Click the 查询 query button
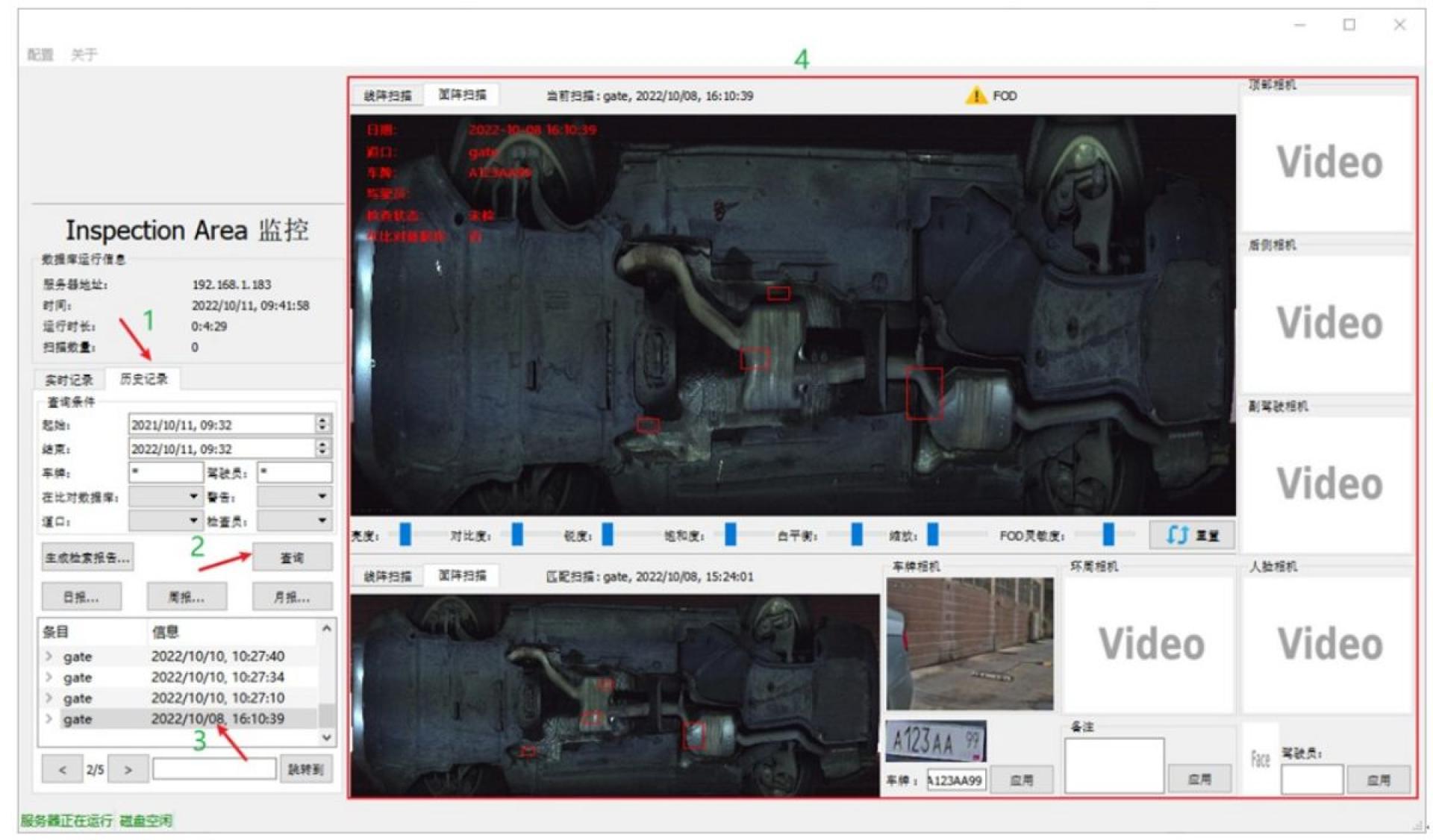 292,557
